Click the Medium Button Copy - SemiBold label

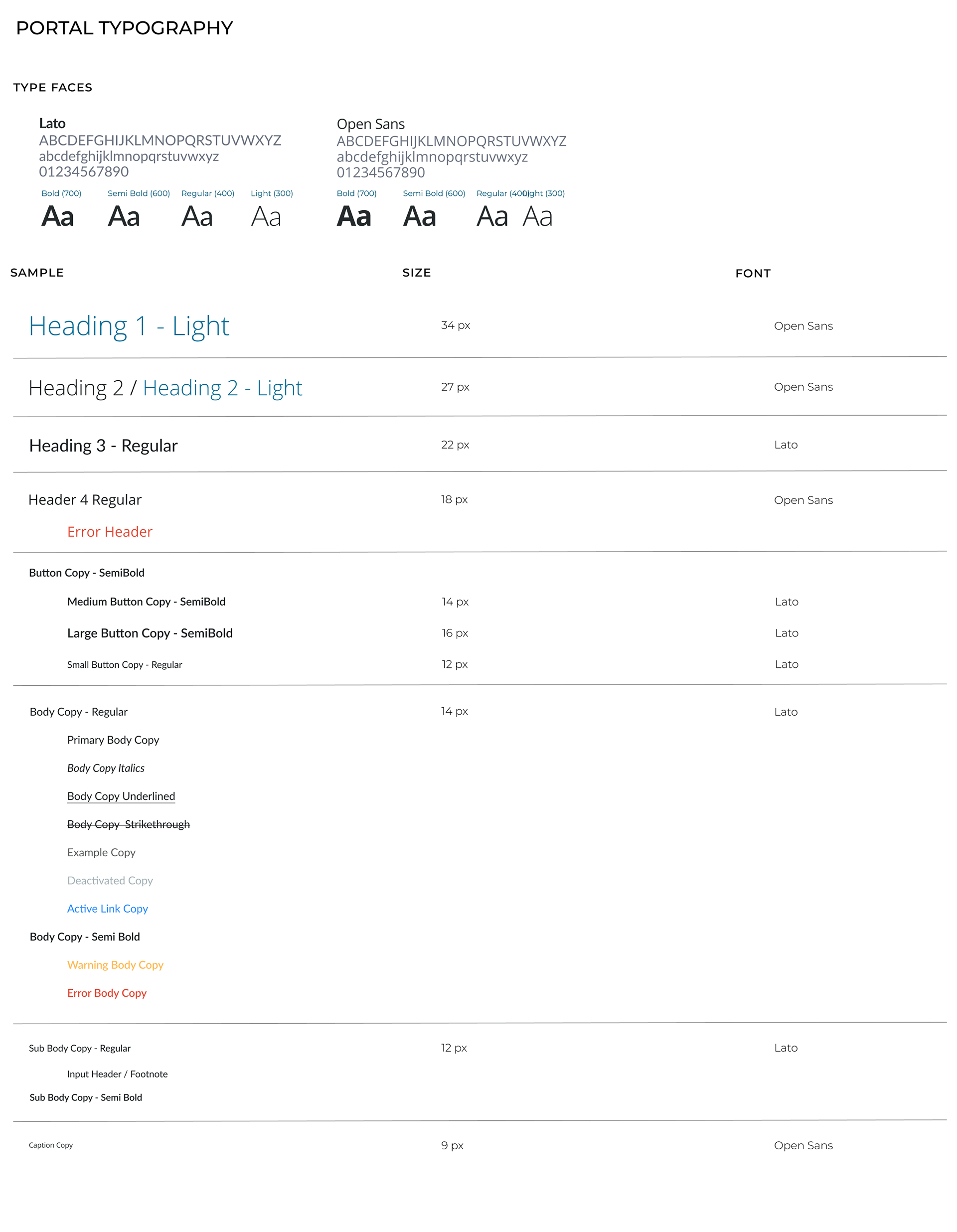[x=146, y=602]
